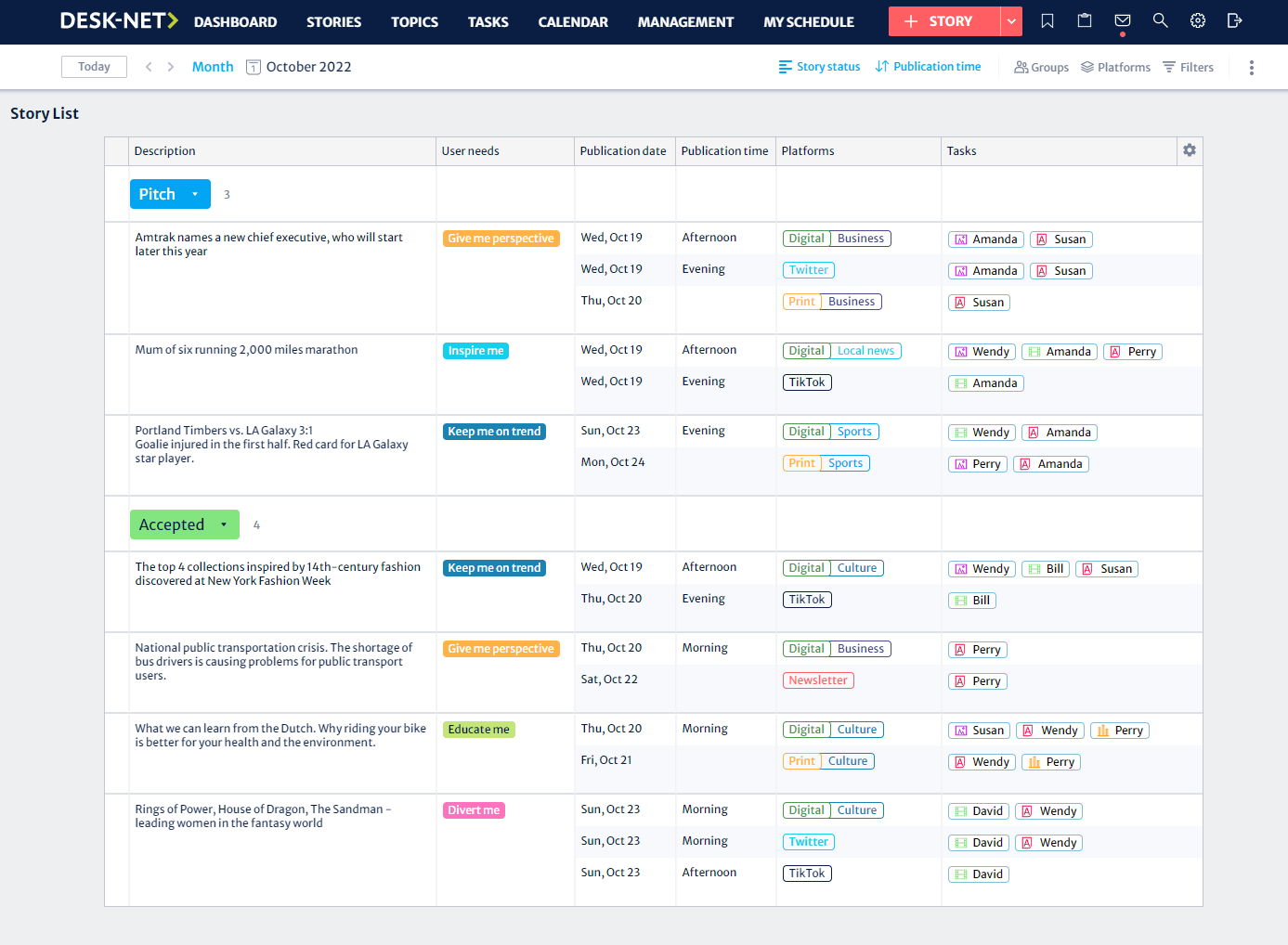This screenshot has width=1288, height=945.
Task: Expand the Story button dropdown arrow
Action: [1012, 20]
